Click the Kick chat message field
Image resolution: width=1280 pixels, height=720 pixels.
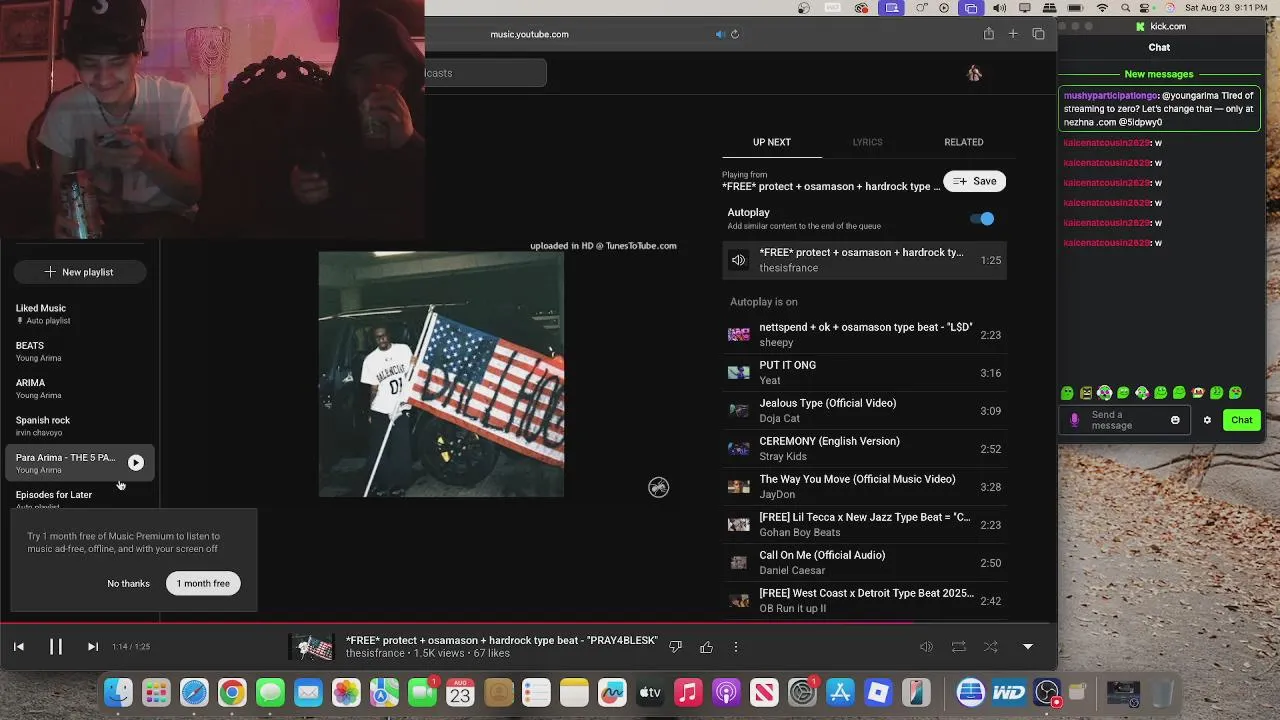click(1126, 421)
